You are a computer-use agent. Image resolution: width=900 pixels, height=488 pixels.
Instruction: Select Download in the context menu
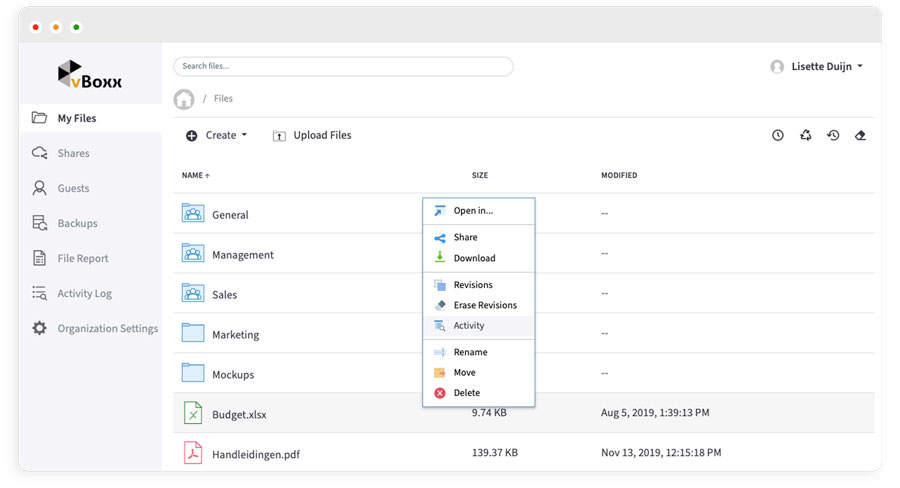[479, 258]
